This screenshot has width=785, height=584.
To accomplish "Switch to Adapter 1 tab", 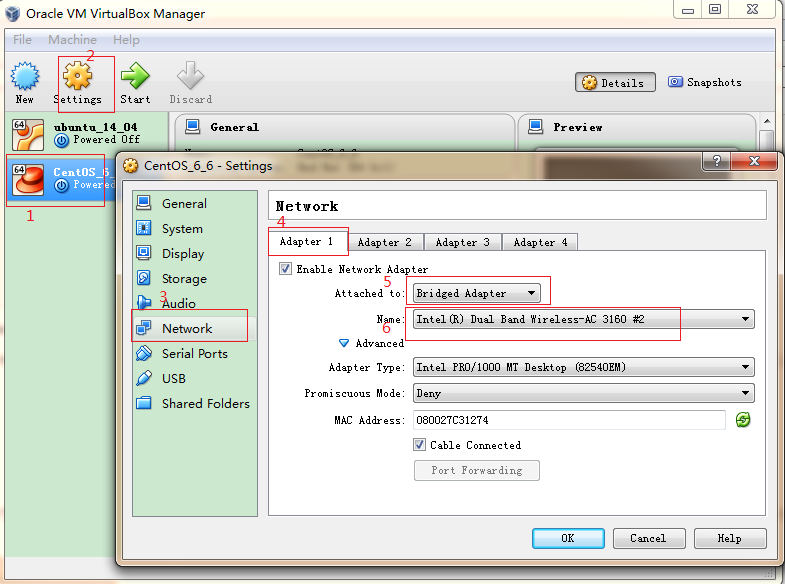I will pos(307,242).
